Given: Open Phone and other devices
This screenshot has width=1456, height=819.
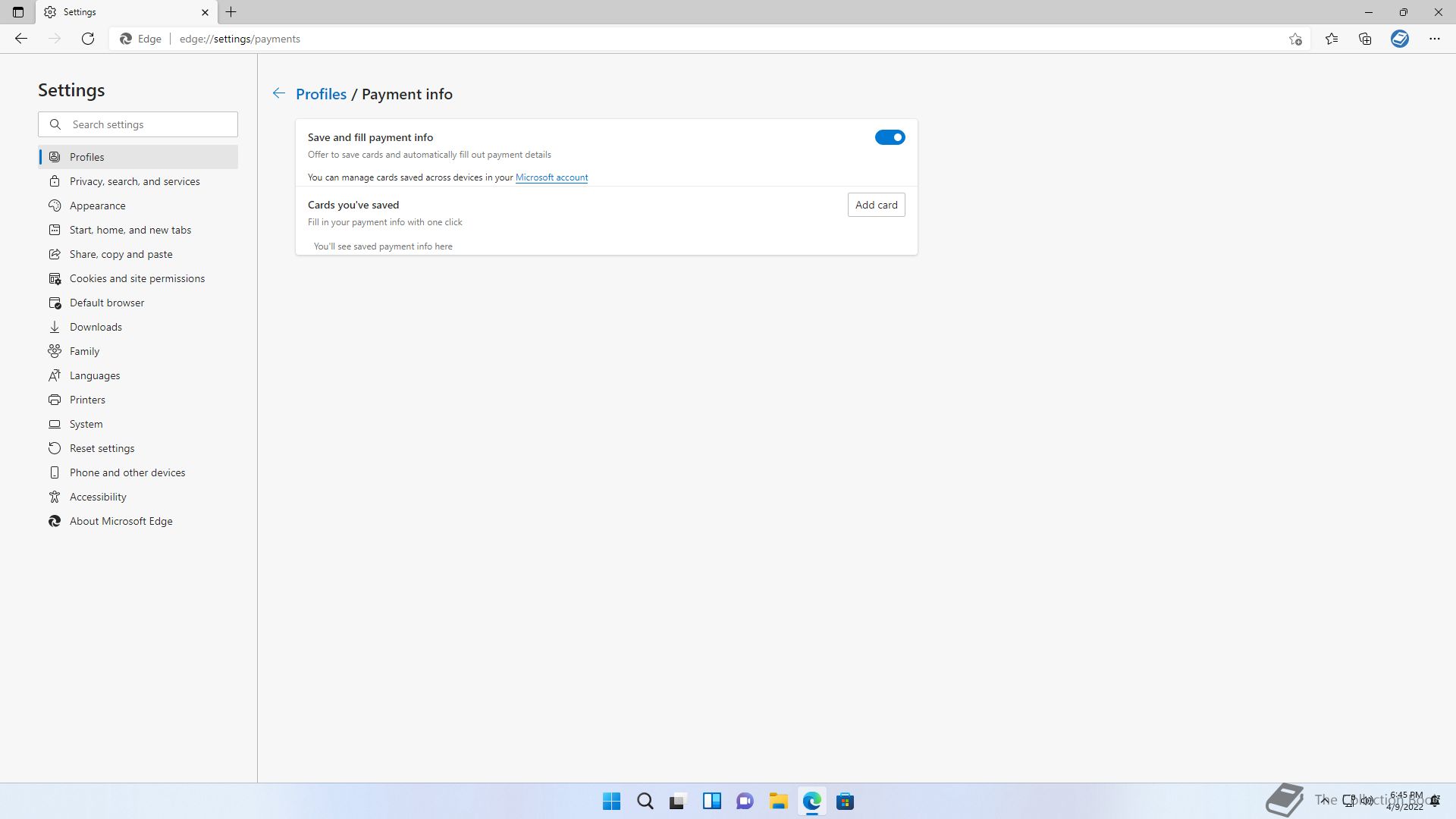Looking at the screenshot, I should click(x=138, y=472).
